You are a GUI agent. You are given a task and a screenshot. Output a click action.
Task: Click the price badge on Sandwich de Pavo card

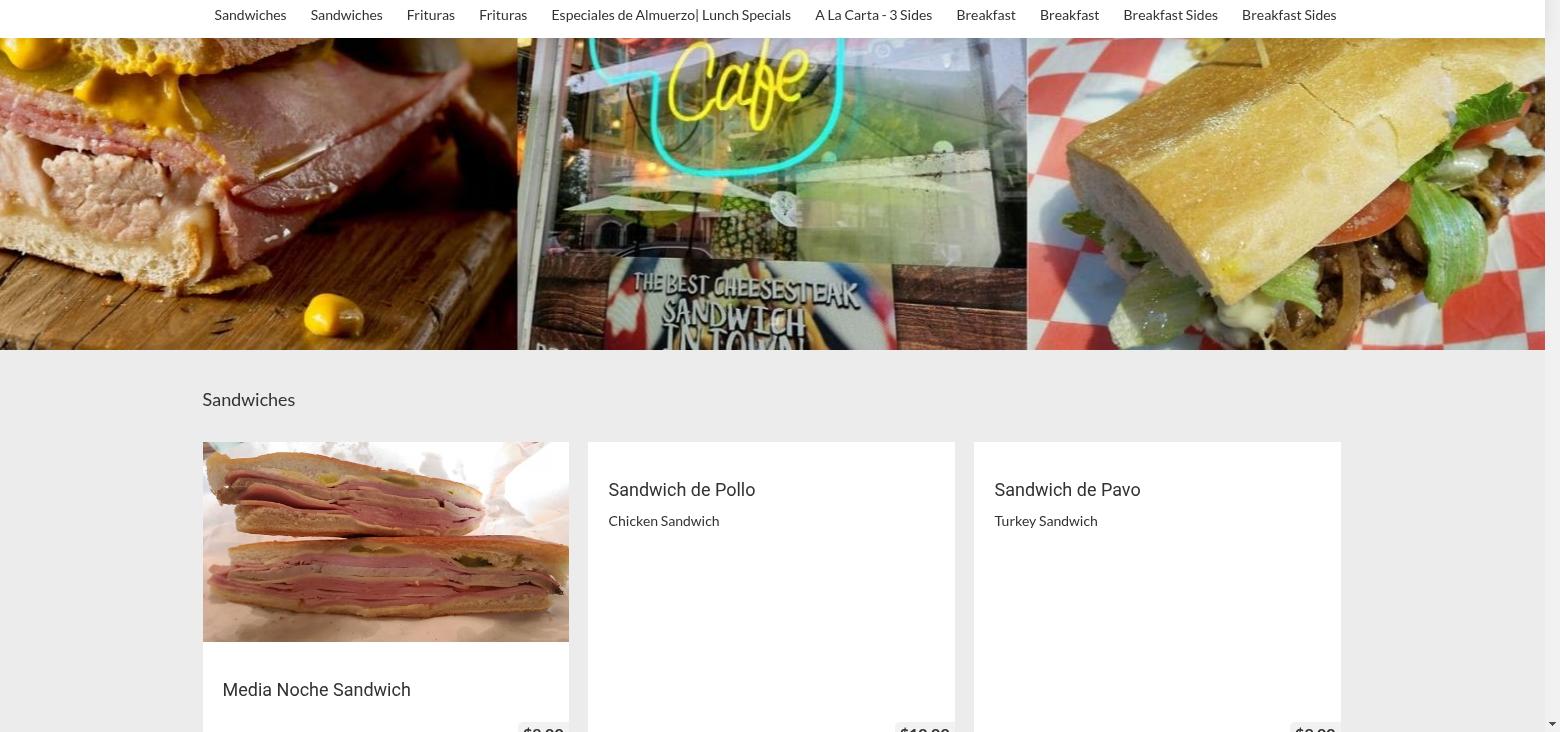click(1314, 728)
